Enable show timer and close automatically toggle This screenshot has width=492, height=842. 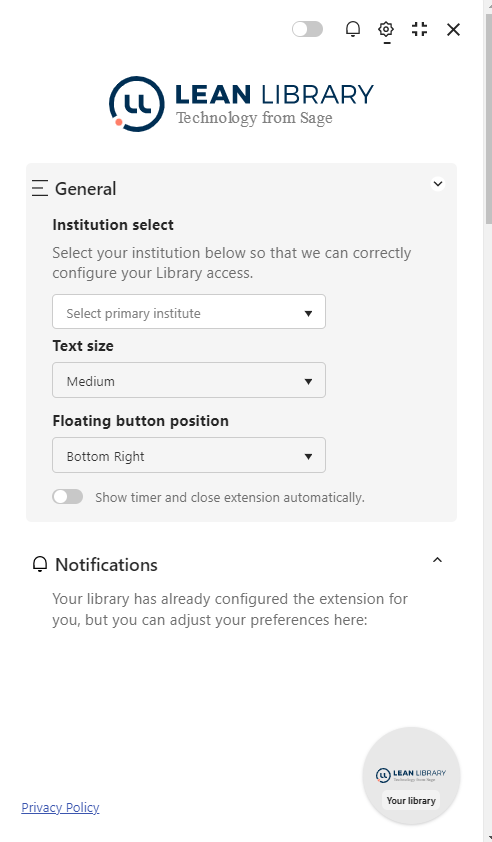point(68,497)
